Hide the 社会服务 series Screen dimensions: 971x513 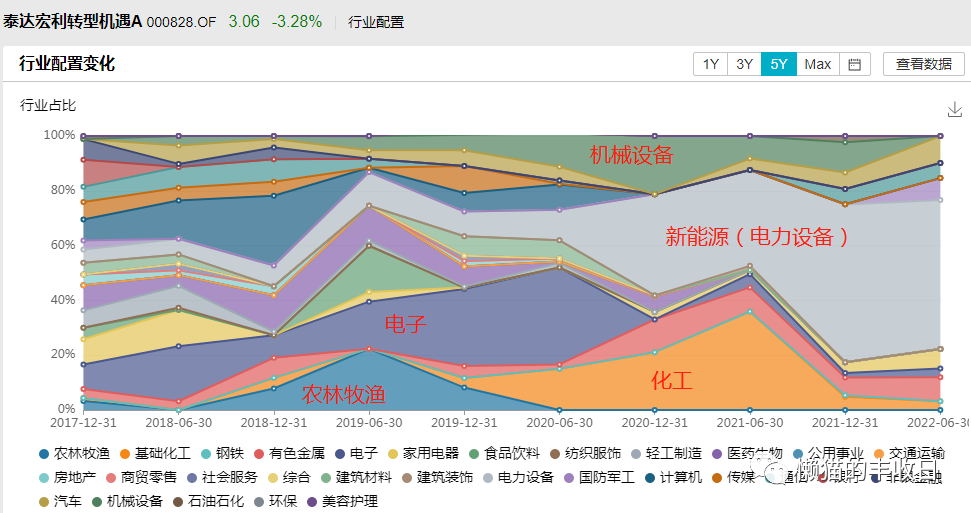[222, 477]
